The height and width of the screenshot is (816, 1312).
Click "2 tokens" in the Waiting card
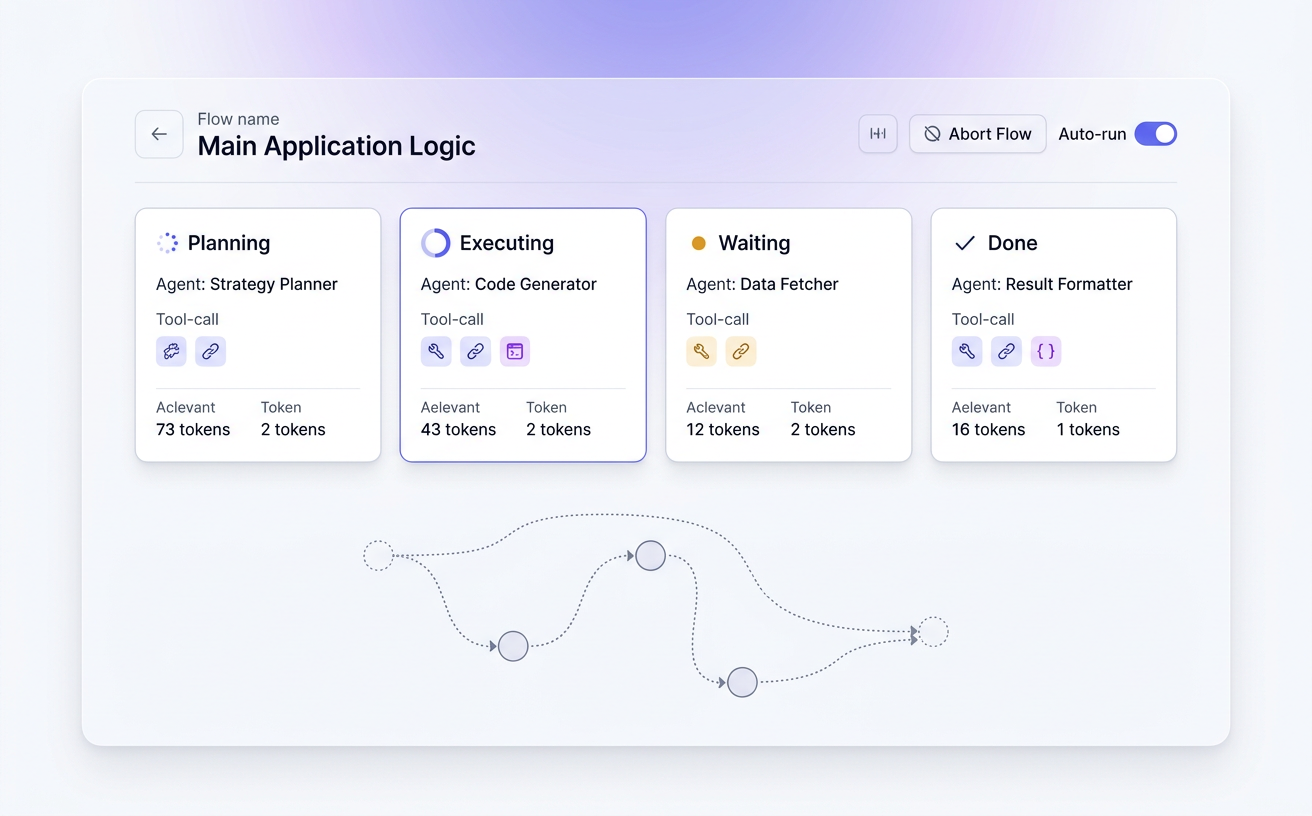coord(823,430)
